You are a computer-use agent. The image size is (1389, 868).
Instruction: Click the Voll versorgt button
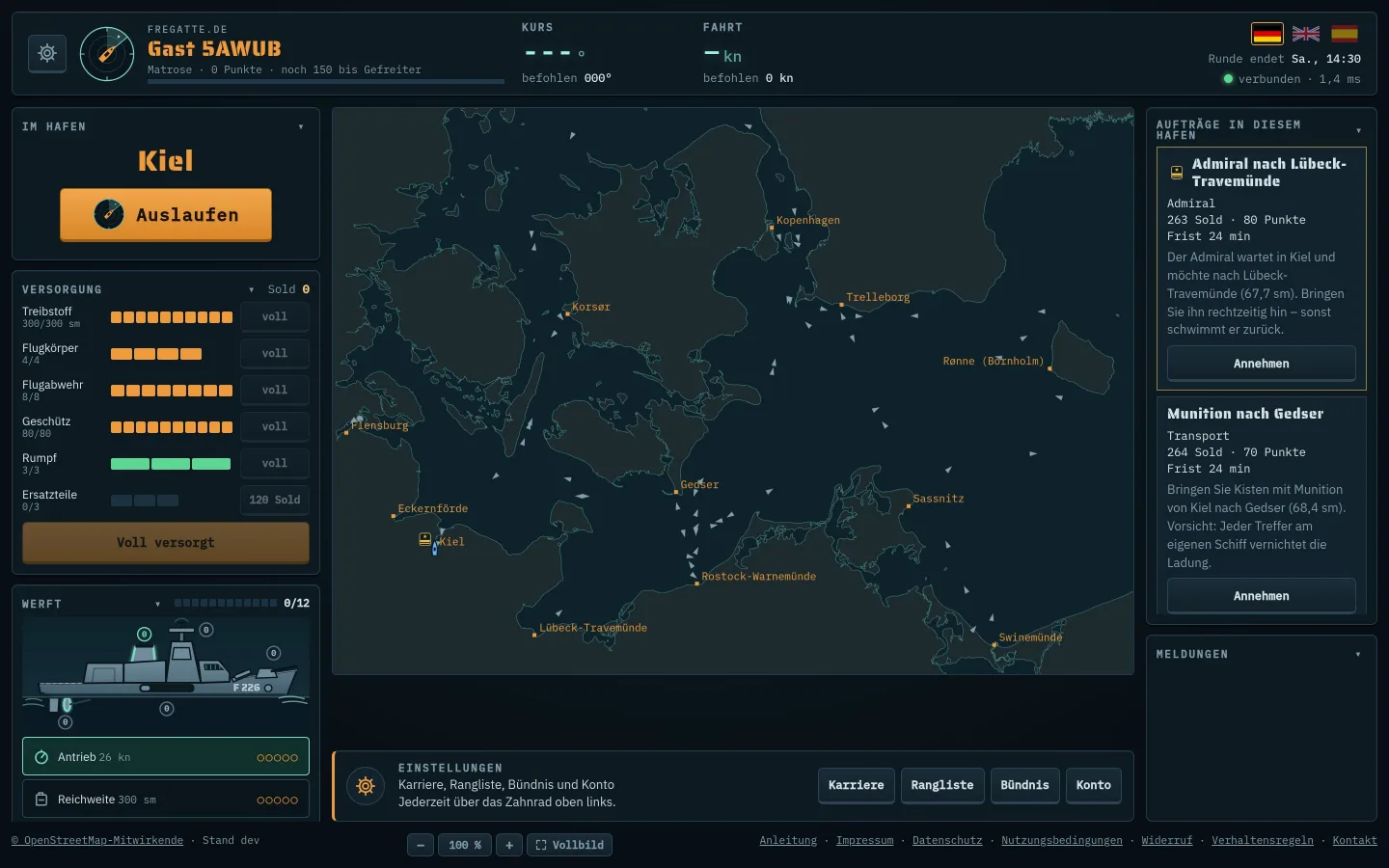pyautogui.click(x=166, y=542)
